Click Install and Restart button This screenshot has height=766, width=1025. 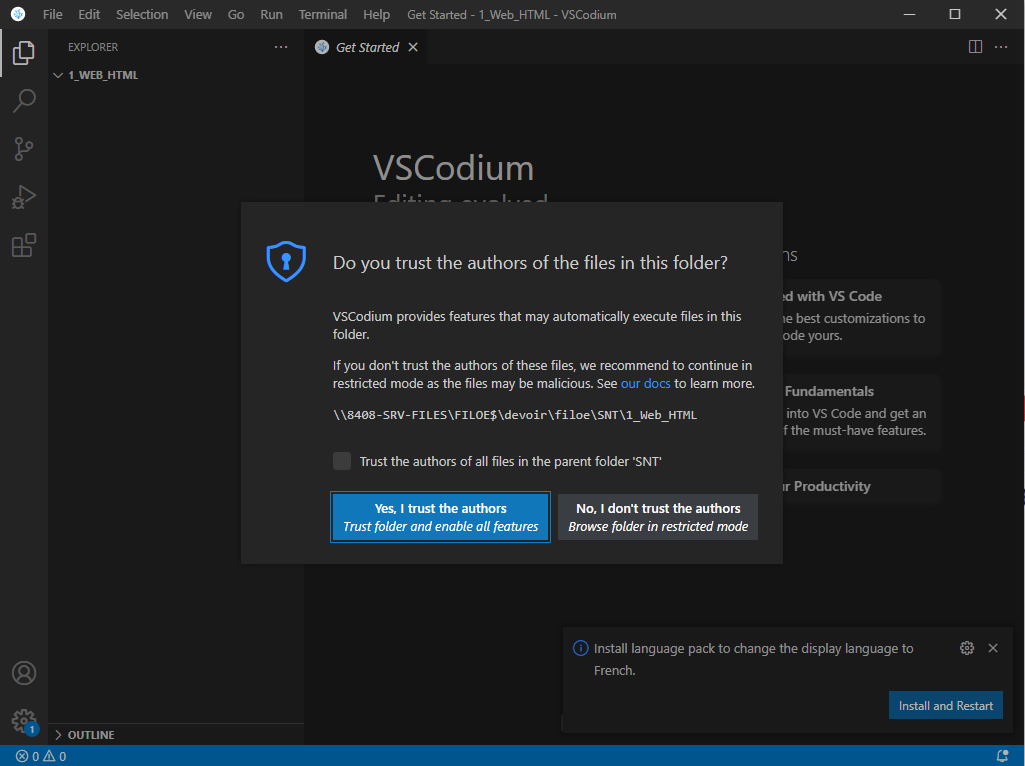[x=945, y=705]
